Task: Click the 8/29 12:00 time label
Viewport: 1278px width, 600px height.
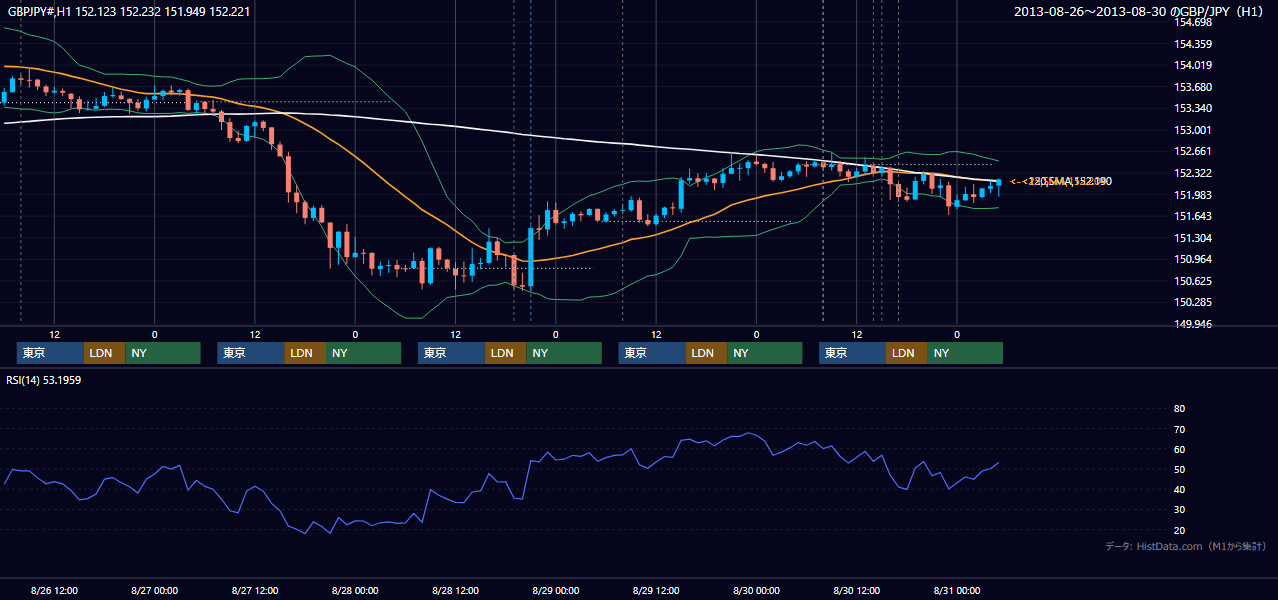Action: point(656,590)
